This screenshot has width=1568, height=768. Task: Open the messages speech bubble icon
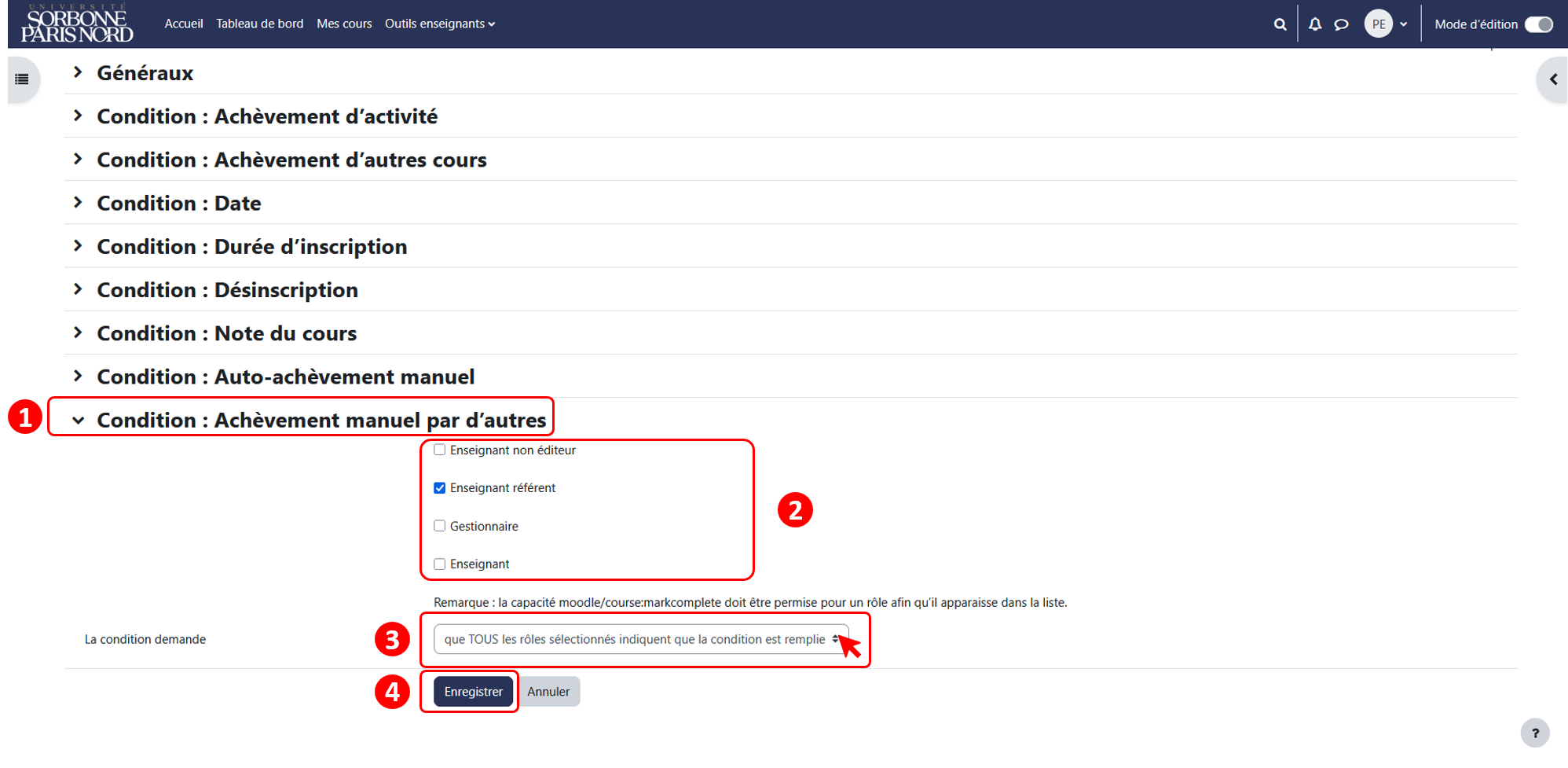(1342, 24)
